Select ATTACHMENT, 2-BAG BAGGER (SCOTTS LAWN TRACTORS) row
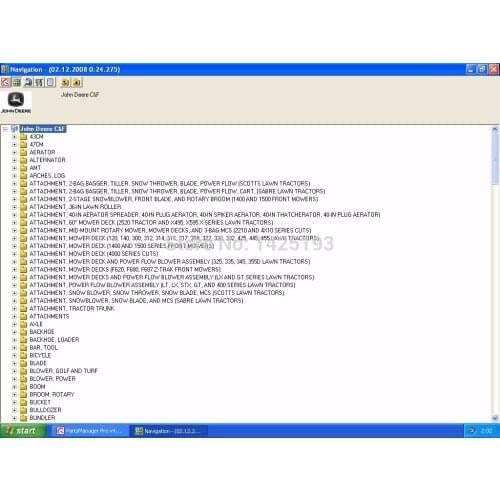Image resolution: width=500 pixels, height=500 pixels. (x=170, y=184)
